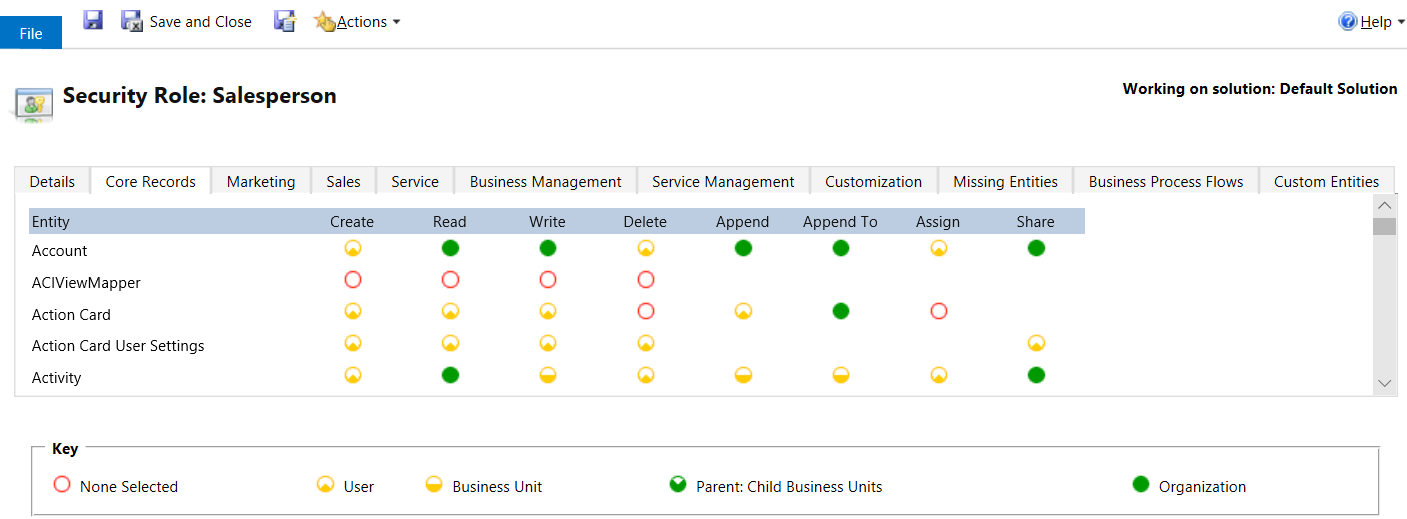
Task: Click the Security Role header icon
Action: coord(34,103)
